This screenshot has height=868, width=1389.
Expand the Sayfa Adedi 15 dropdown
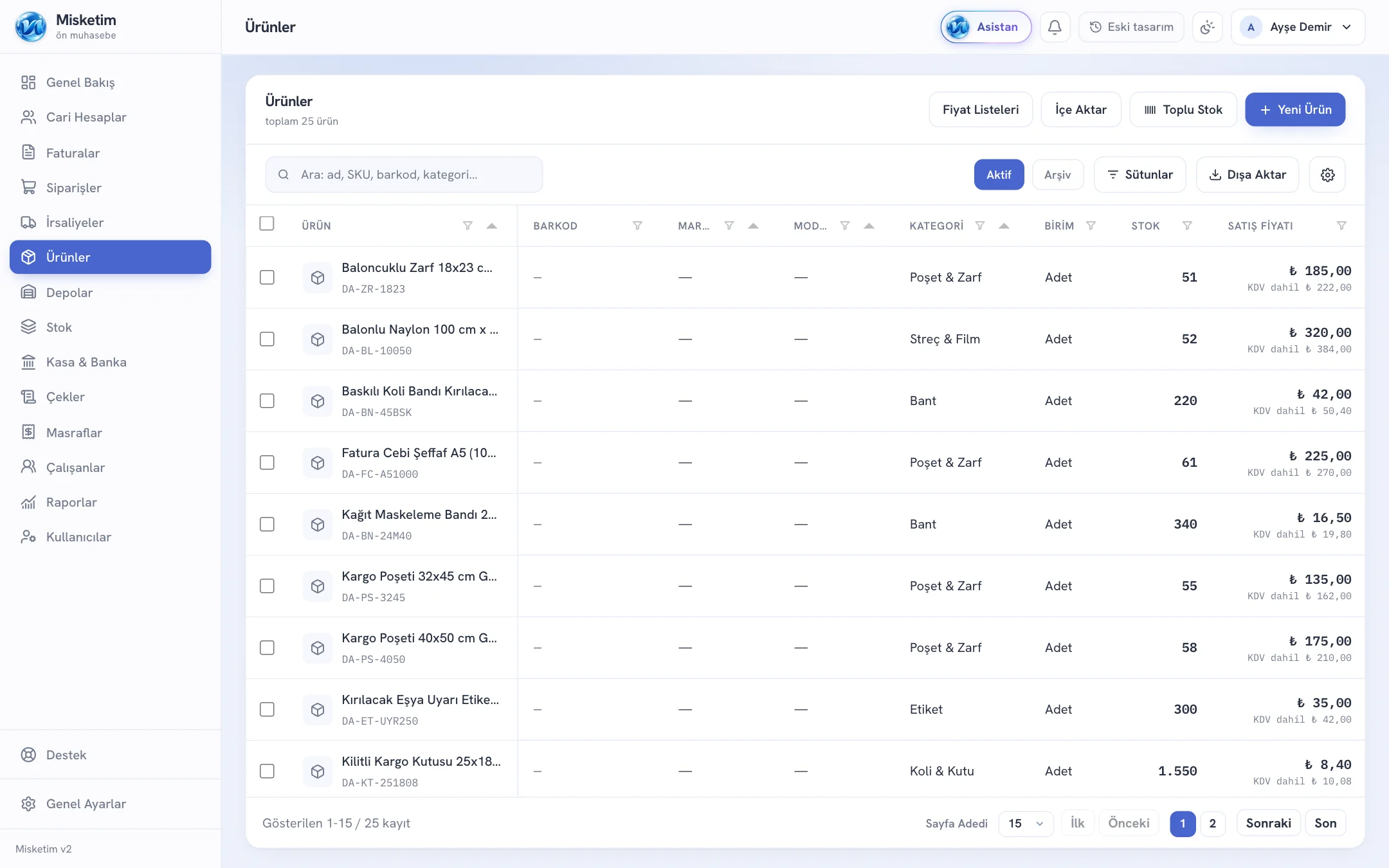click(x=1026, y=824)
